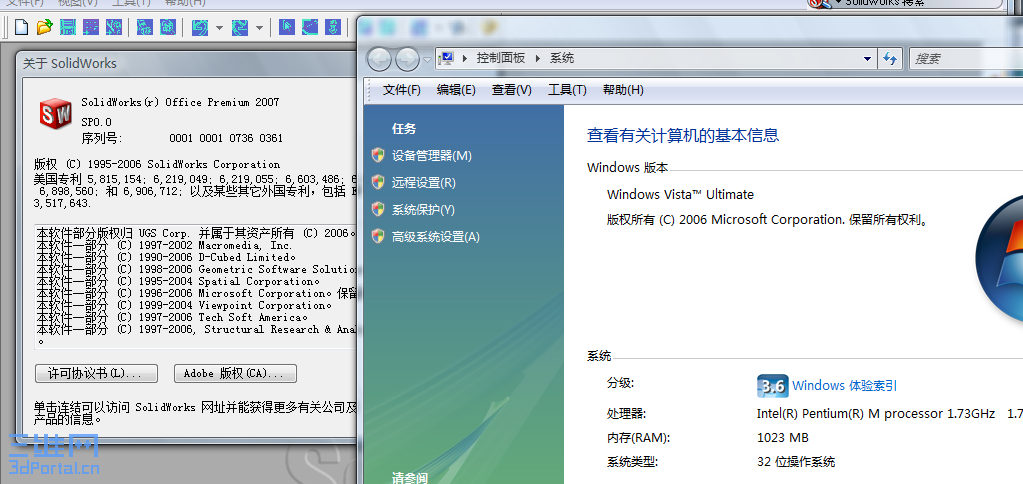This screenshot has height=484, width=1023.
Task: Expand the chevron between 控制面板 and 系统
Action: pyautogui.click(x=538, y=58)
